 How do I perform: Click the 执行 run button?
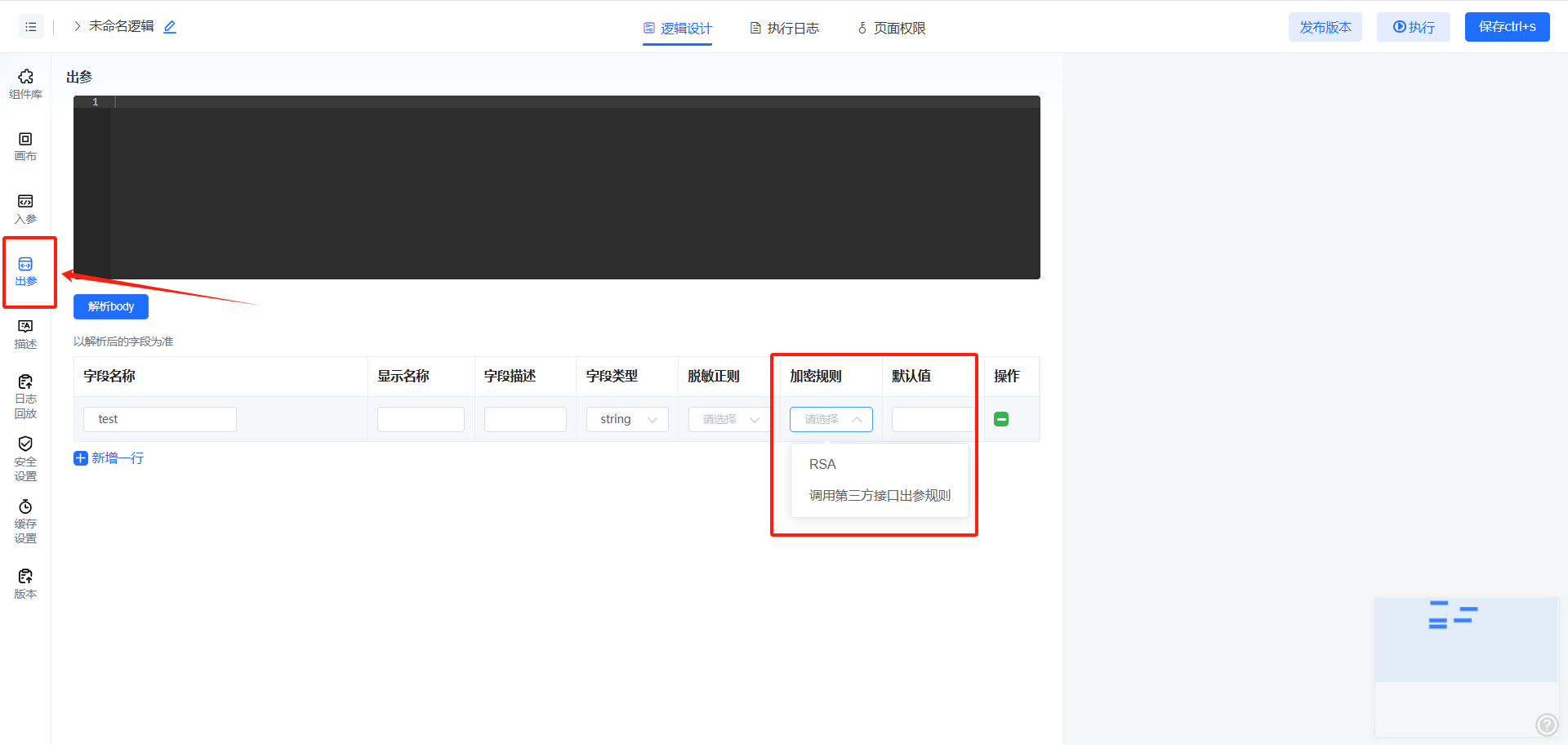[1414, 27]
